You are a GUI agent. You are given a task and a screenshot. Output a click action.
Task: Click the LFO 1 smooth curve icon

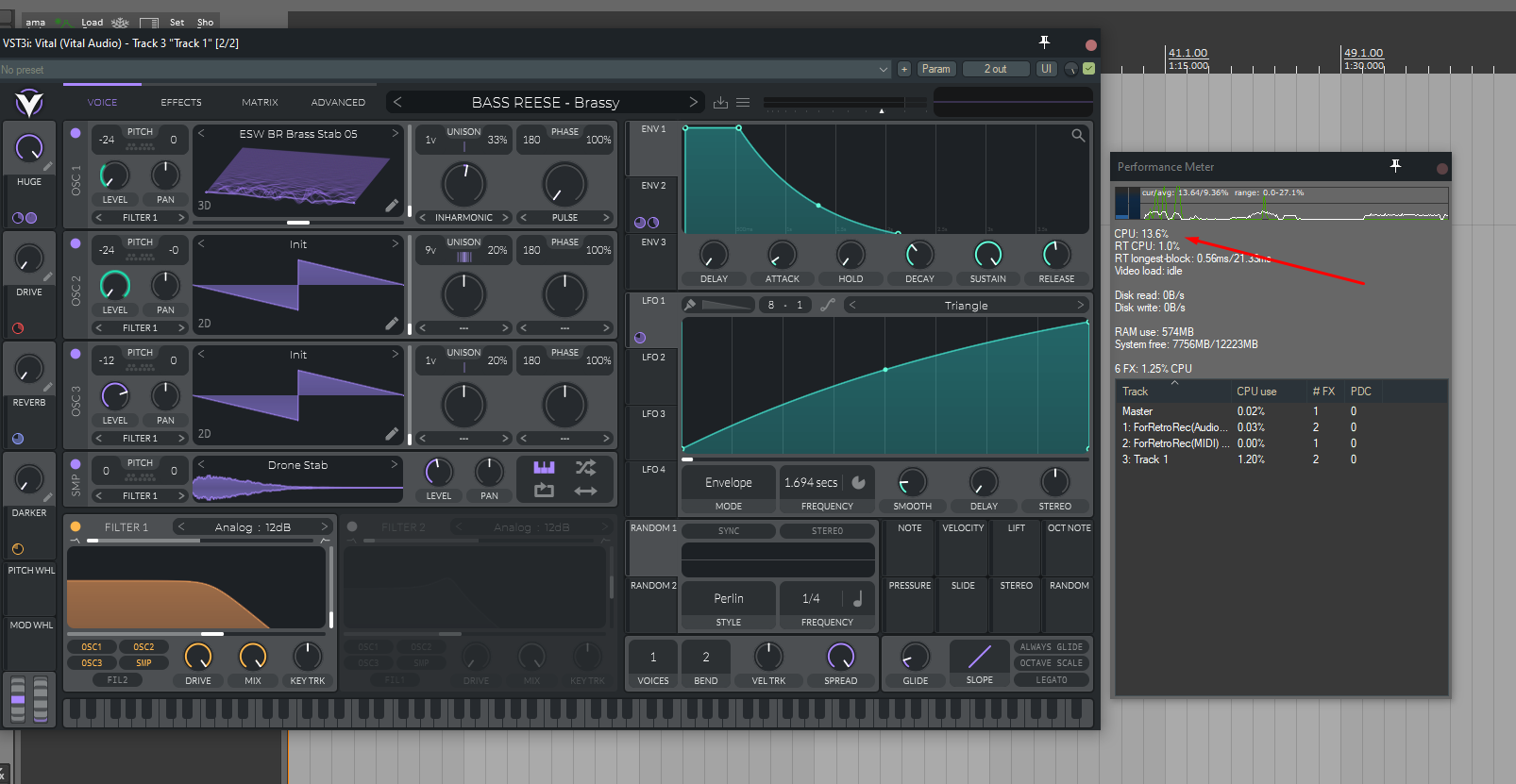[828, 305]
